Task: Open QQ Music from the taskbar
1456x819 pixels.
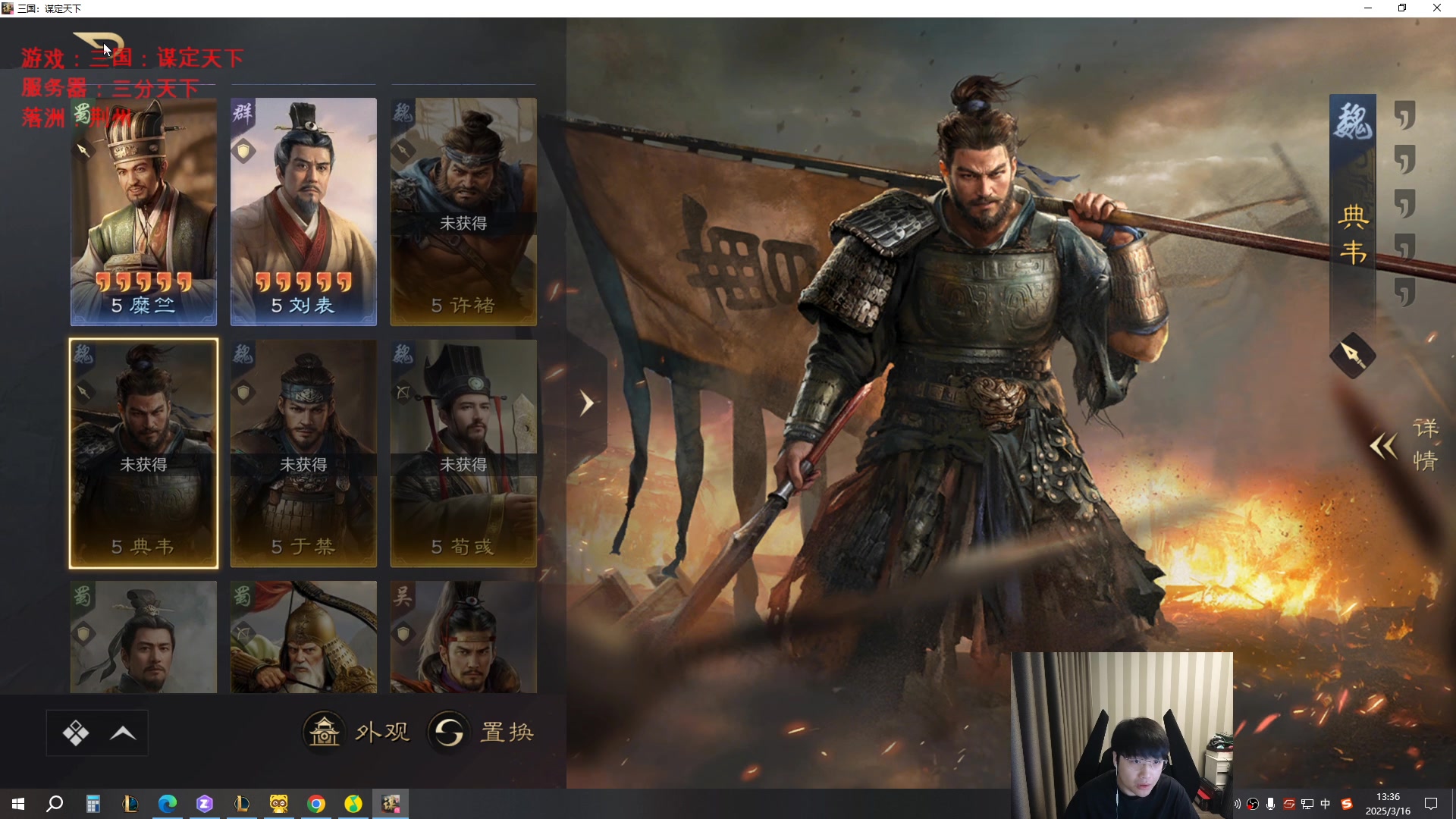Action: [x=353, y=804]
